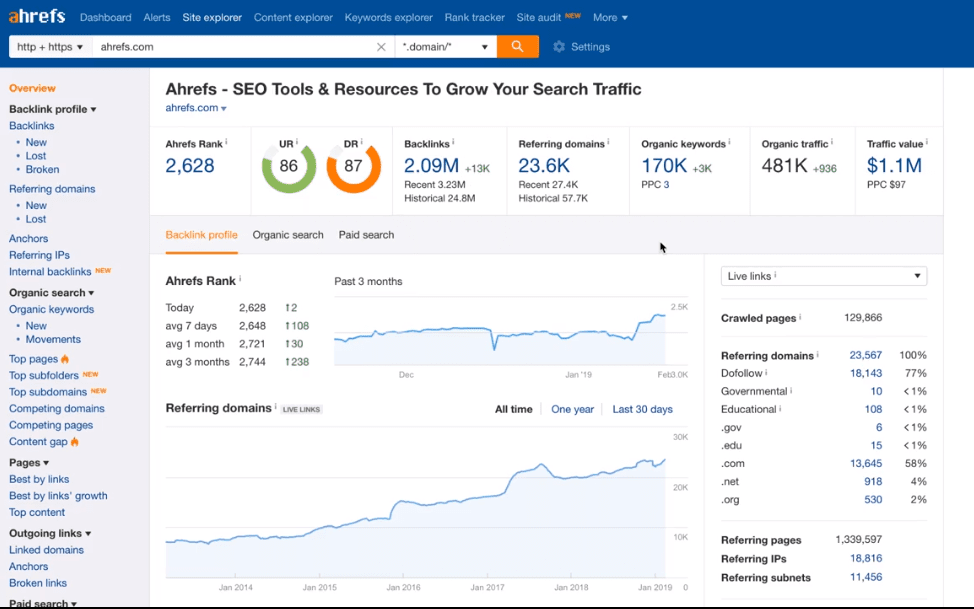Click the Crawled pages value 129,866

point(863,318)
